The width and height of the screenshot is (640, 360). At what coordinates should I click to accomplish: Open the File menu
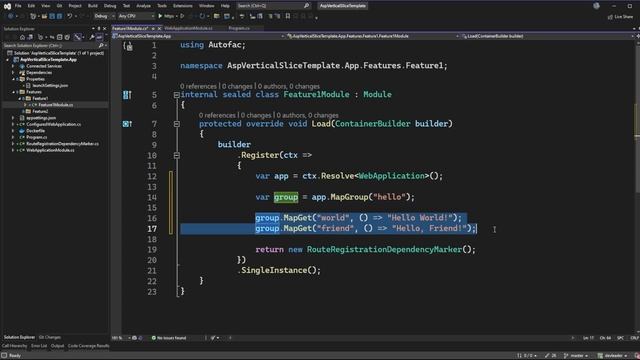coord(18,6)
